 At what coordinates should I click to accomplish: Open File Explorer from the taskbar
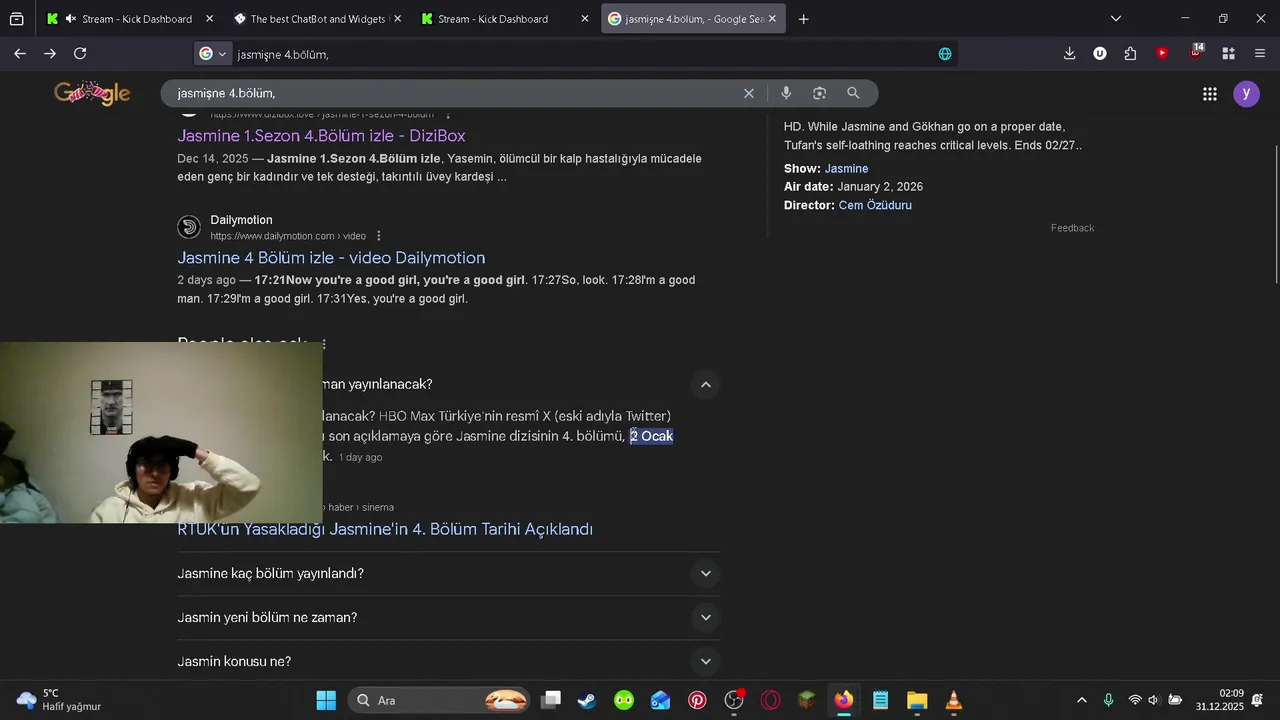pyautogui.click(x=917, y=700)
